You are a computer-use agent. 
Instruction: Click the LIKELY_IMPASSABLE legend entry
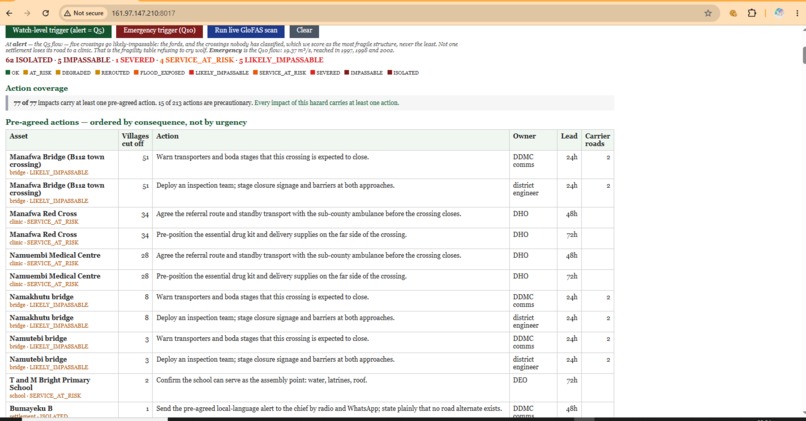(x=219, y=72)
